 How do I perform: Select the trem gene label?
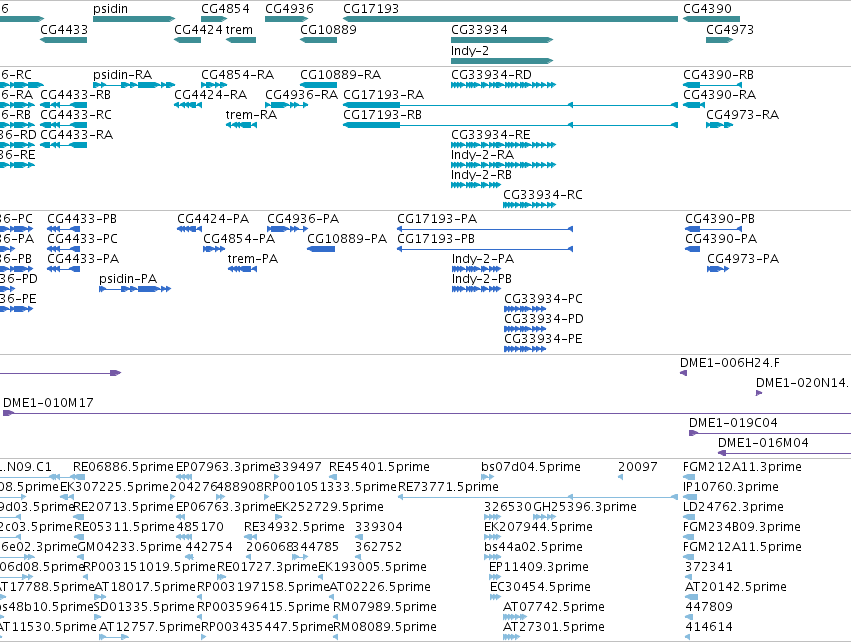[x=239, y=29]
